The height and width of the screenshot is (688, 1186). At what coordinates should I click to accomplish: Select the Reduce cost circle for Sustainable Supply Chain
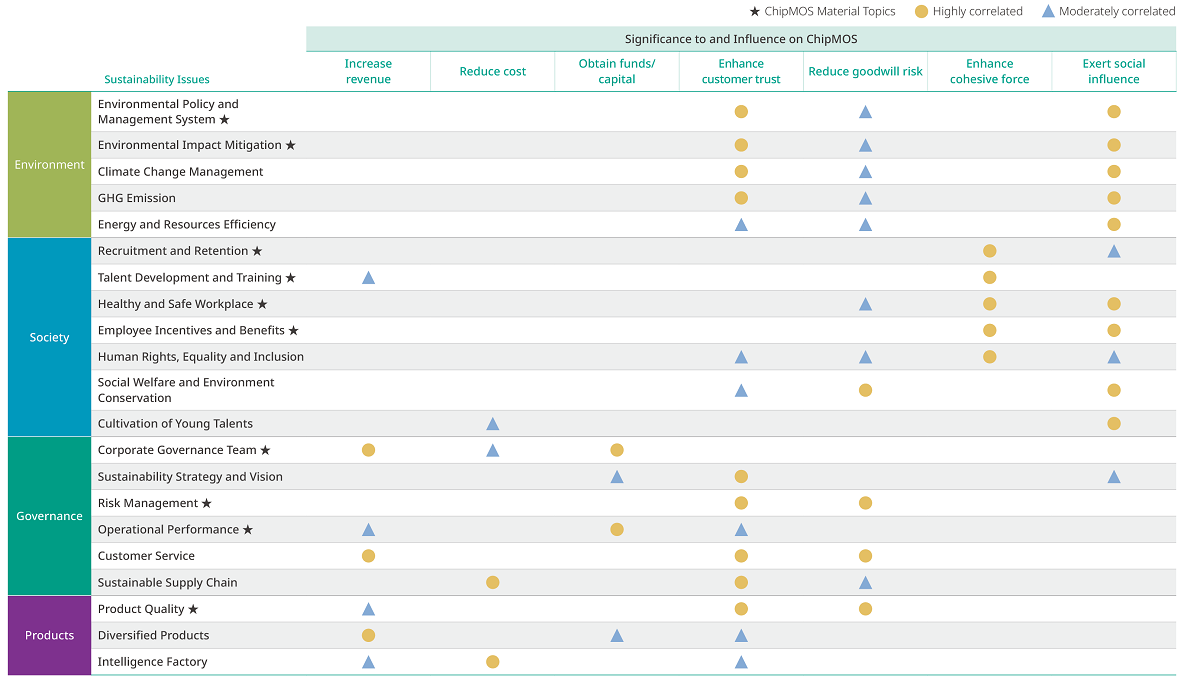click(x=492, y=582)
